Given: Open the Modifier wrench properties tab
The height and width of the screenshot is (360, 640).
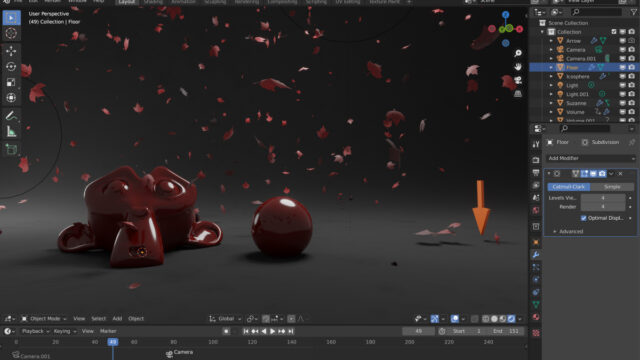Looking at the screenshot, I should [x=536, y=255].
